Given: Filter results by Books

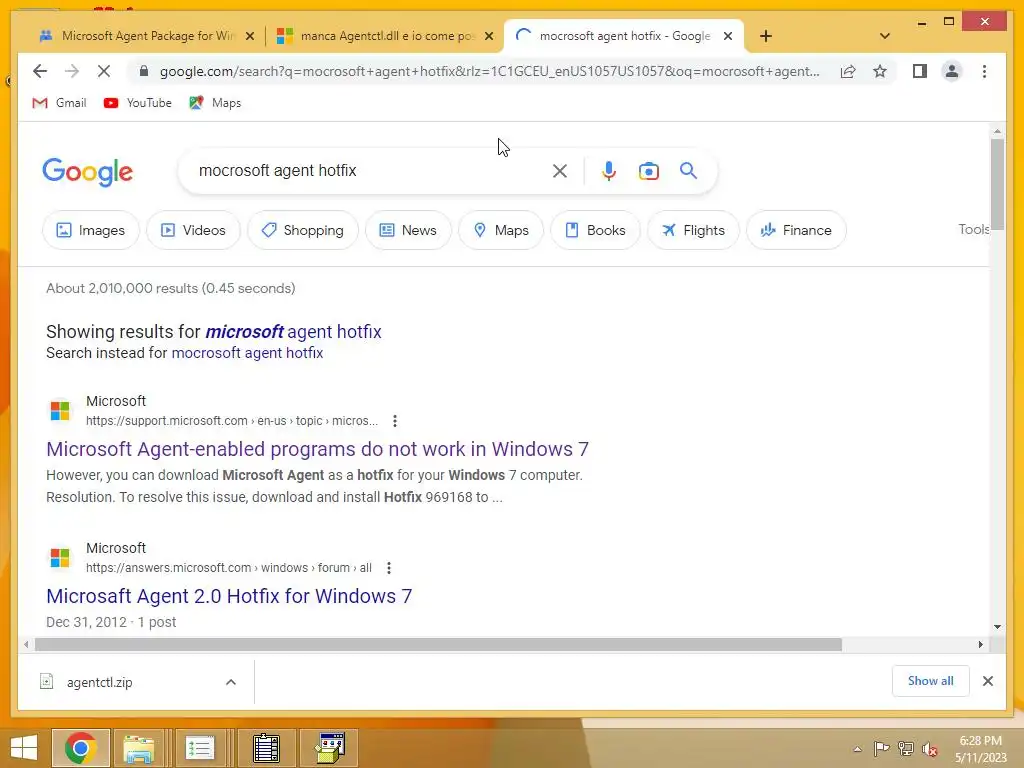Looking at the screenshot, I should tap(596, 230).
